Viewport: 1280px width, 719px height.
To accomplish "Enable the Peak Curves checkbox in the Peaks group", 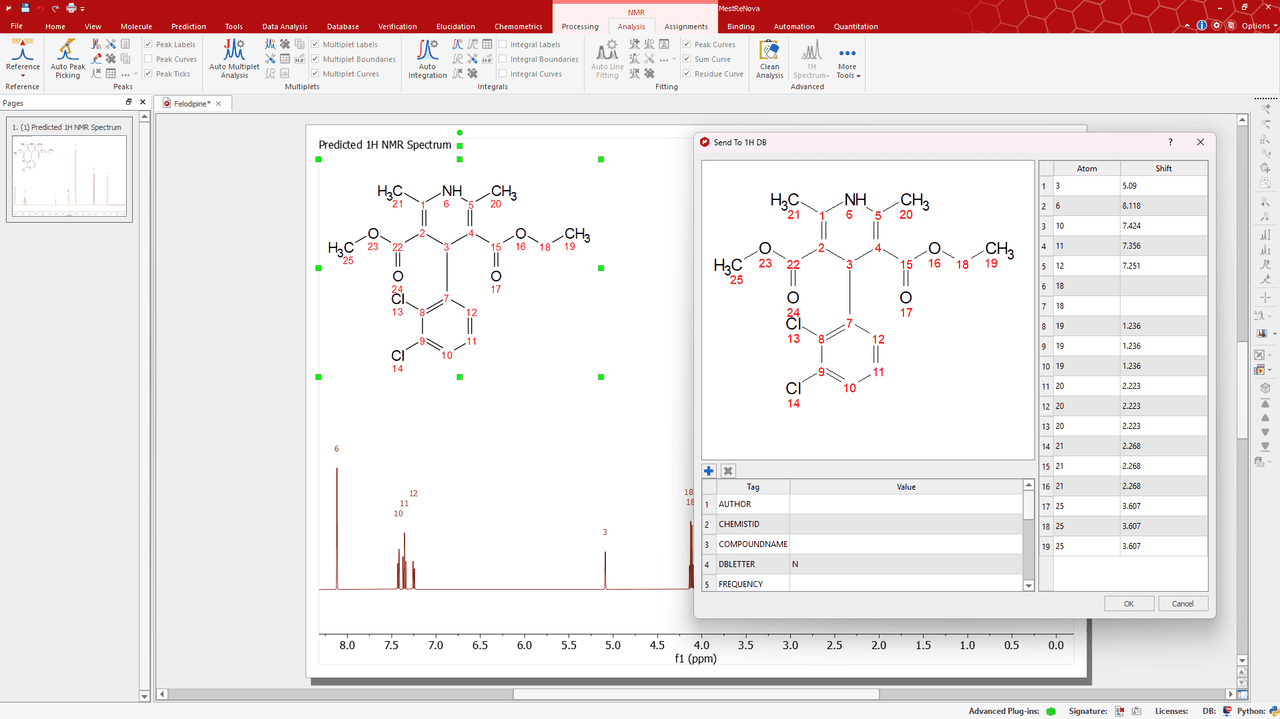I will pos(148,59).
